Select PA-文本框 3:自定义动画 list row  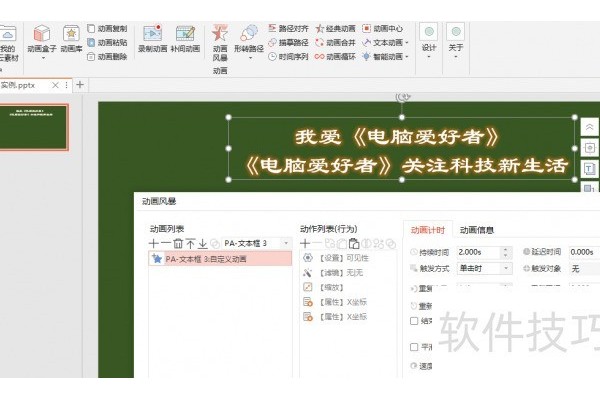point(220,259)
